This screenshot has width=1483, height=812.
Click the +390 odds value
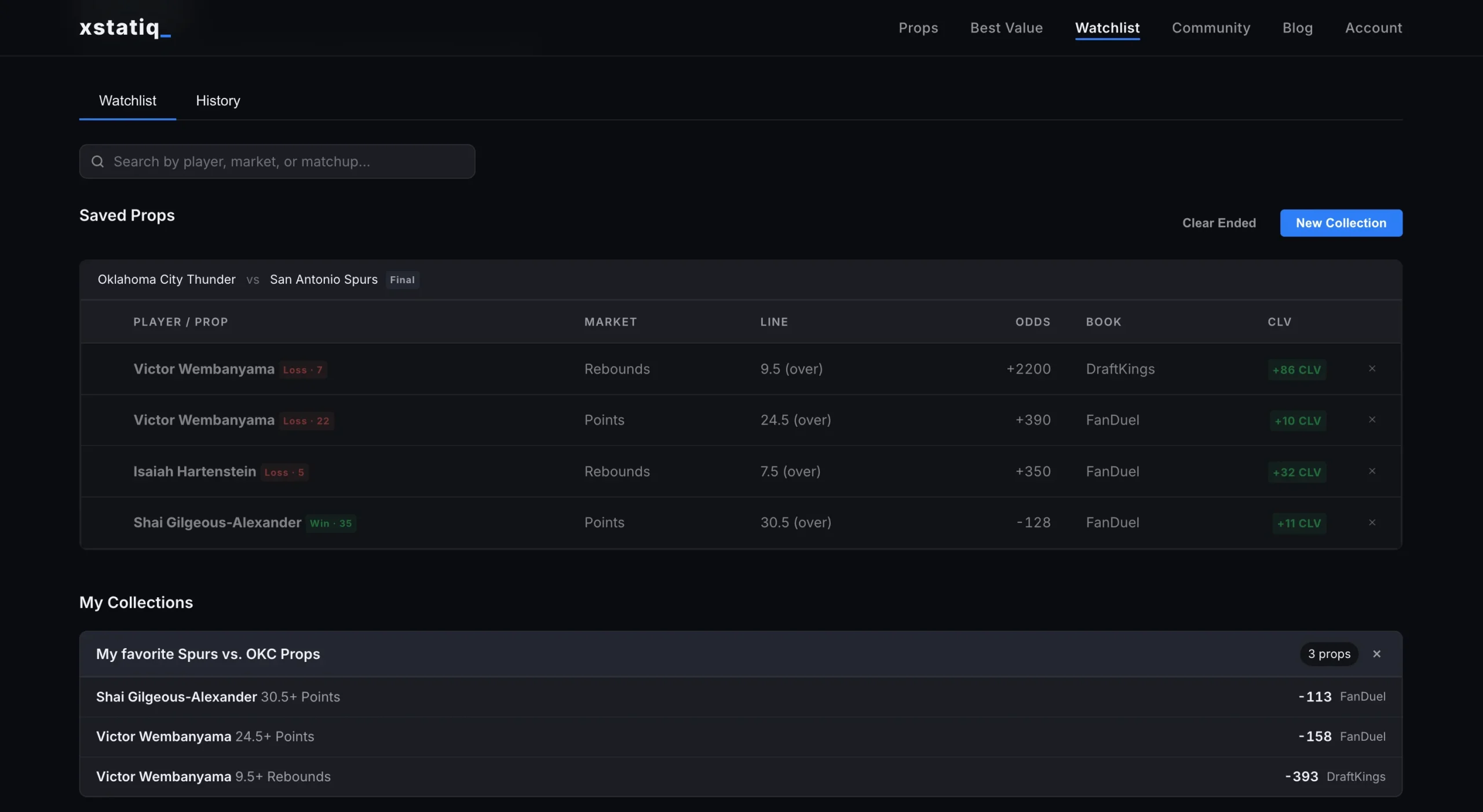tap(1033, 420)
